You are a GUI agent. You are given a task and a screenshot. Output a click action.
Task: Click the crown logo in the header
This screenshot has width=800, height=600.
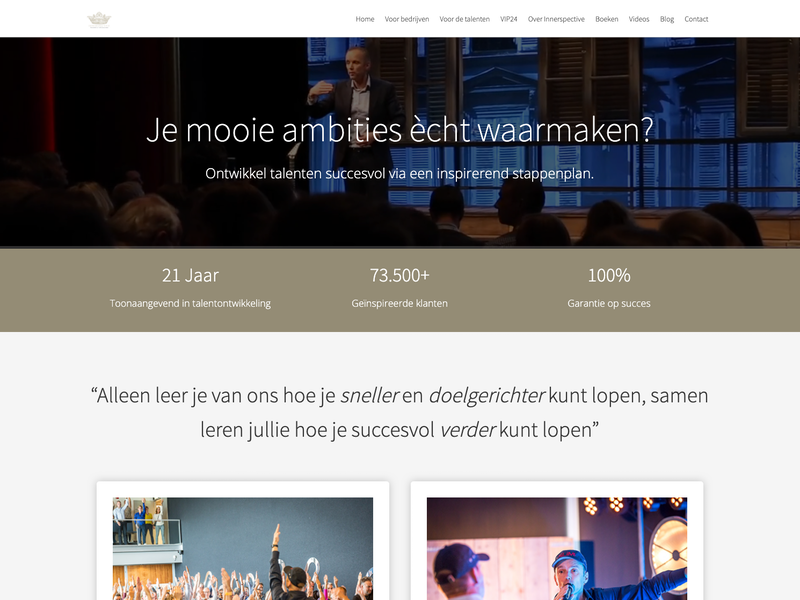coord(99,20)
